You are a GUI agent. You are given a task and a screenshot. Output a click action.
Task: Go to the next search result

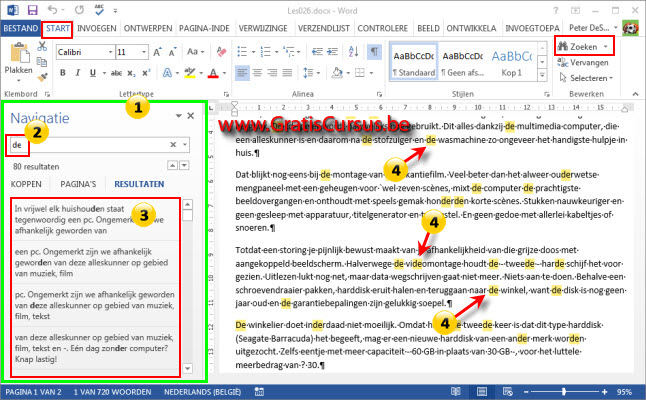[184, 166]
